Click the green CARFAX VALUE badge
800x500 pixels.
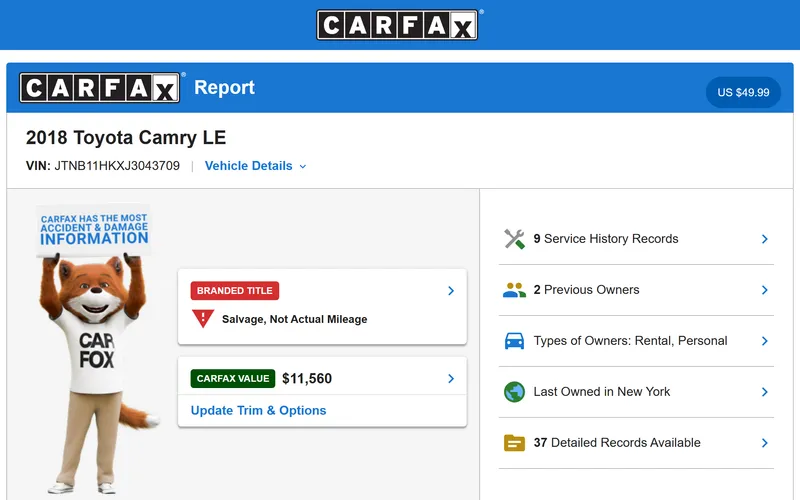click(x=233, y=379)
